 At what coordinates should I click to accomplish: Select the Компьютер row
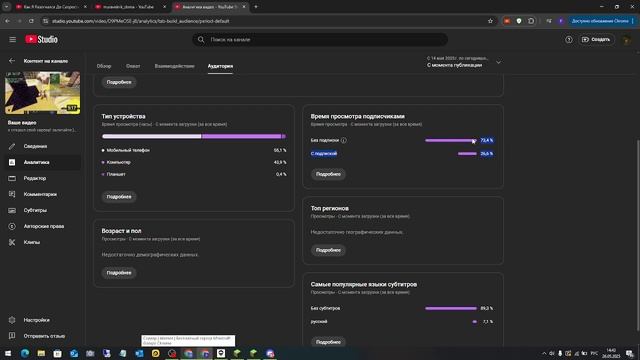tap(194, 162)
